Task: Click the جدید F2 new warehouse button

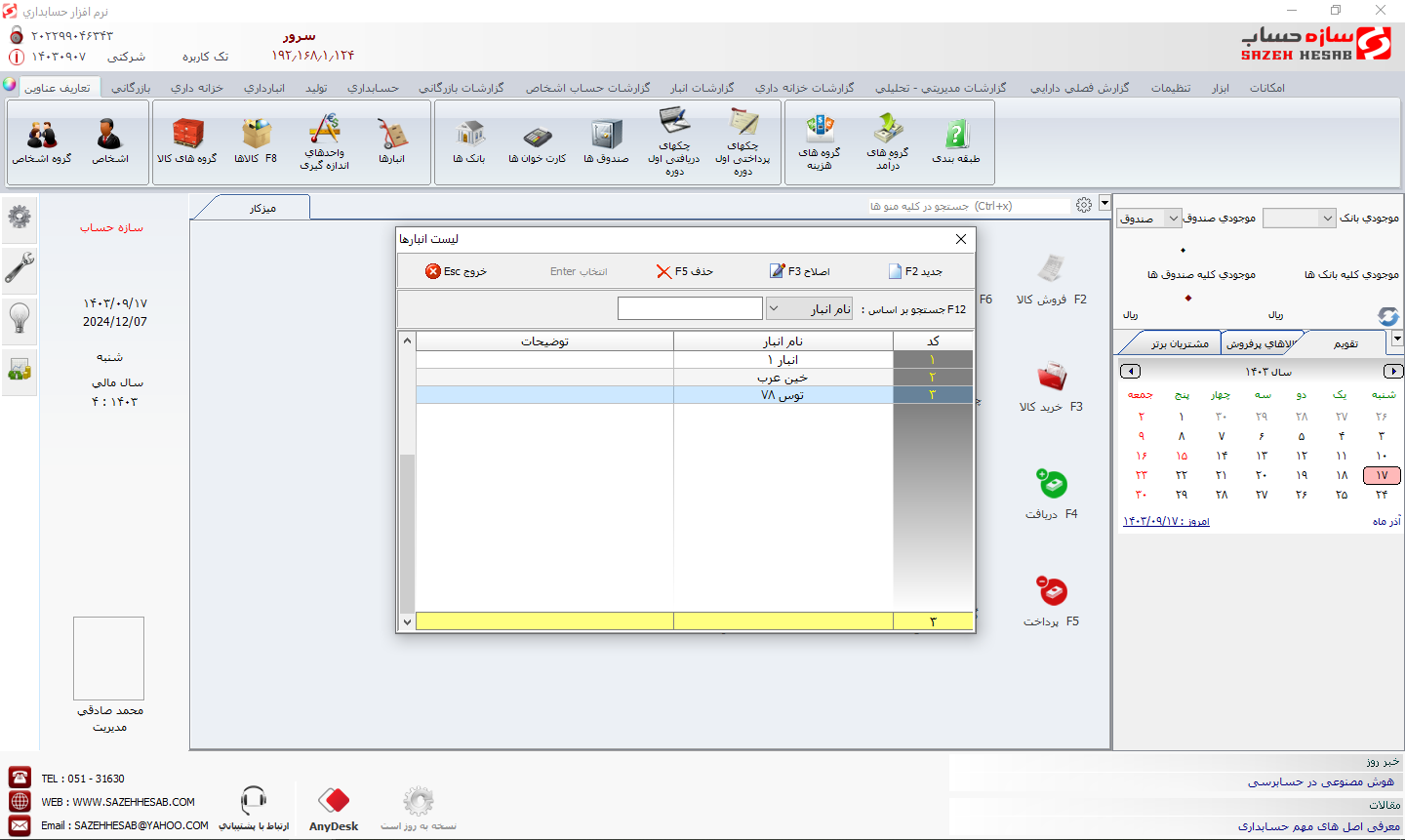Action: click(915, 271)
